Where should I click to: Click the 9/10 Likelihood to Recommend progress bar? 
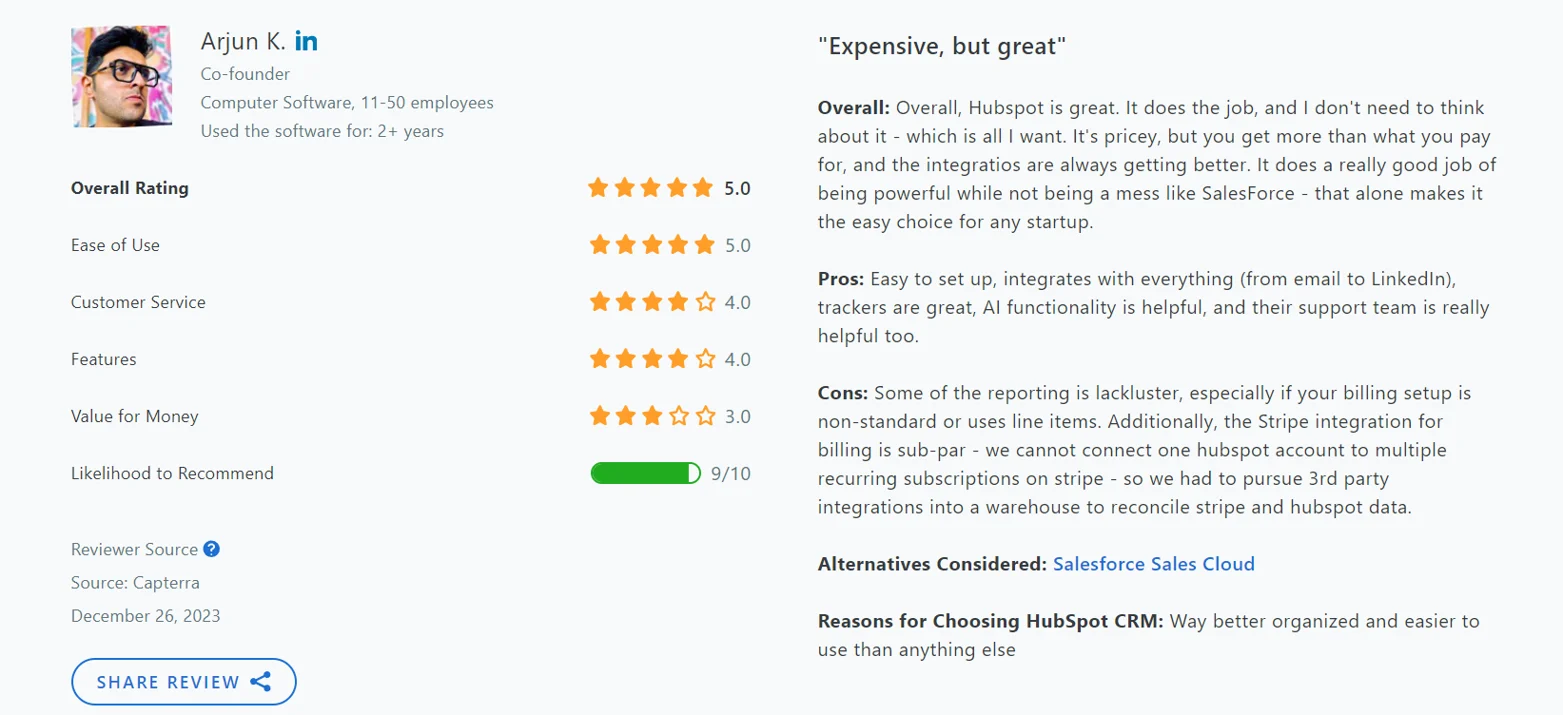coord(647,473)
